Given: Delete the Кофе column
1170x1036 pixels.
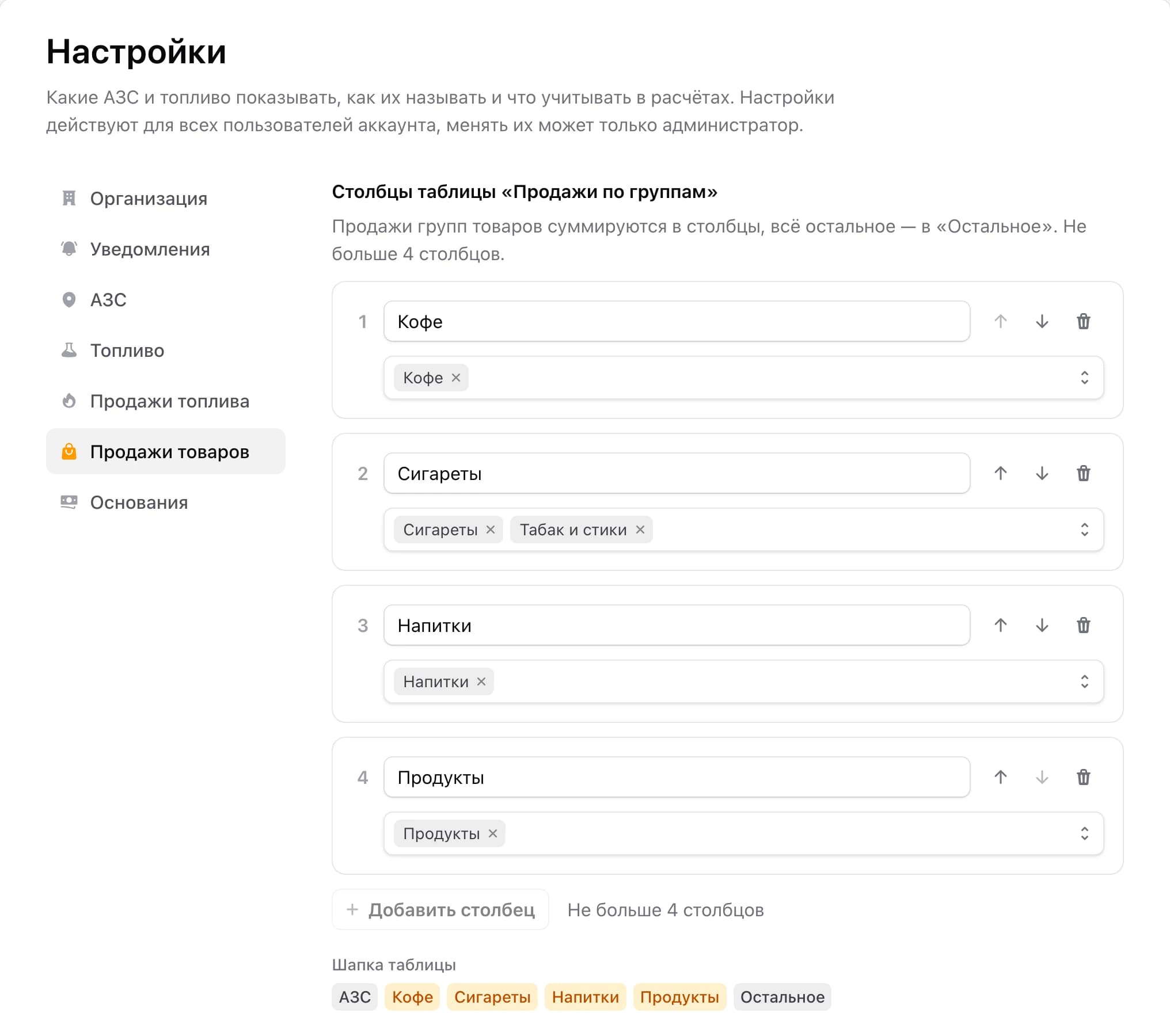Looking at the screenshot, I should pos(1083,321).
